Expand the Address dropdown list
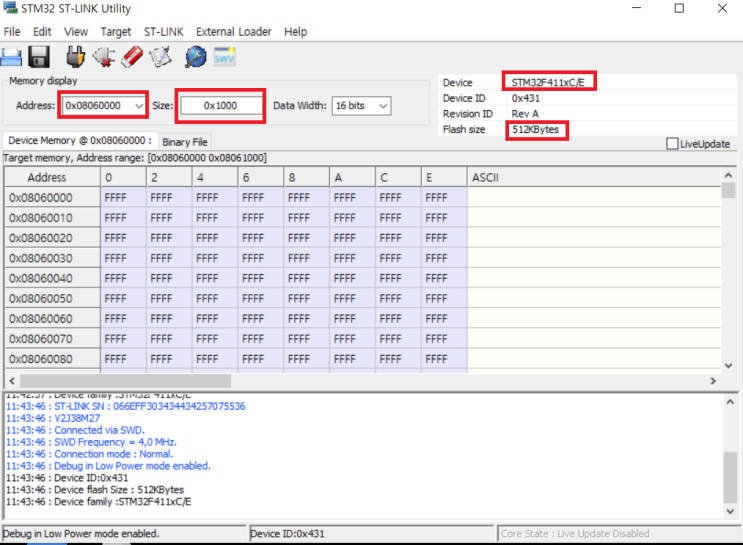Screen dimensions: 743x545 coord(138,105)
